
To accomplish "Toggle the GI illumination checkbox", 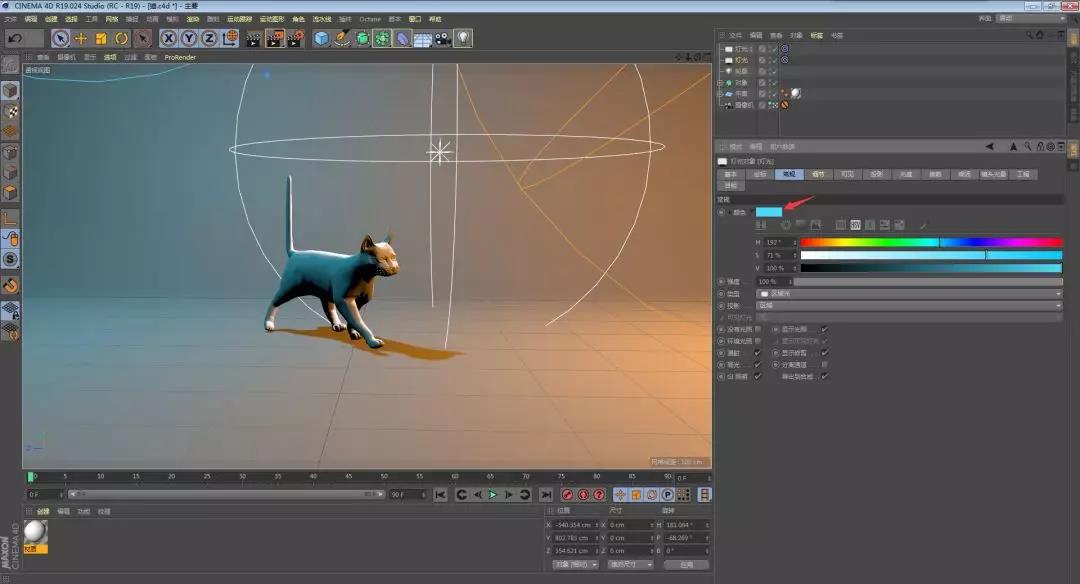I will (x=757, y=376).
